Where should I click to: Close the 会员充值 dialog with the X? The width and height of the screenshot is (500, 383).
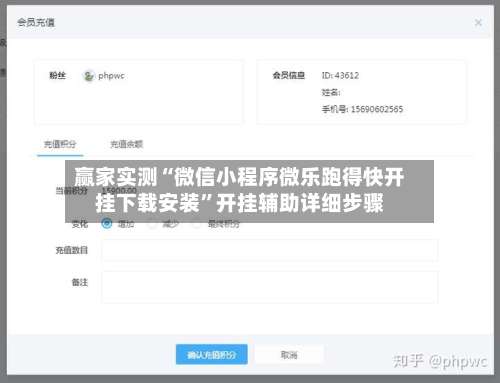(478, 23)
